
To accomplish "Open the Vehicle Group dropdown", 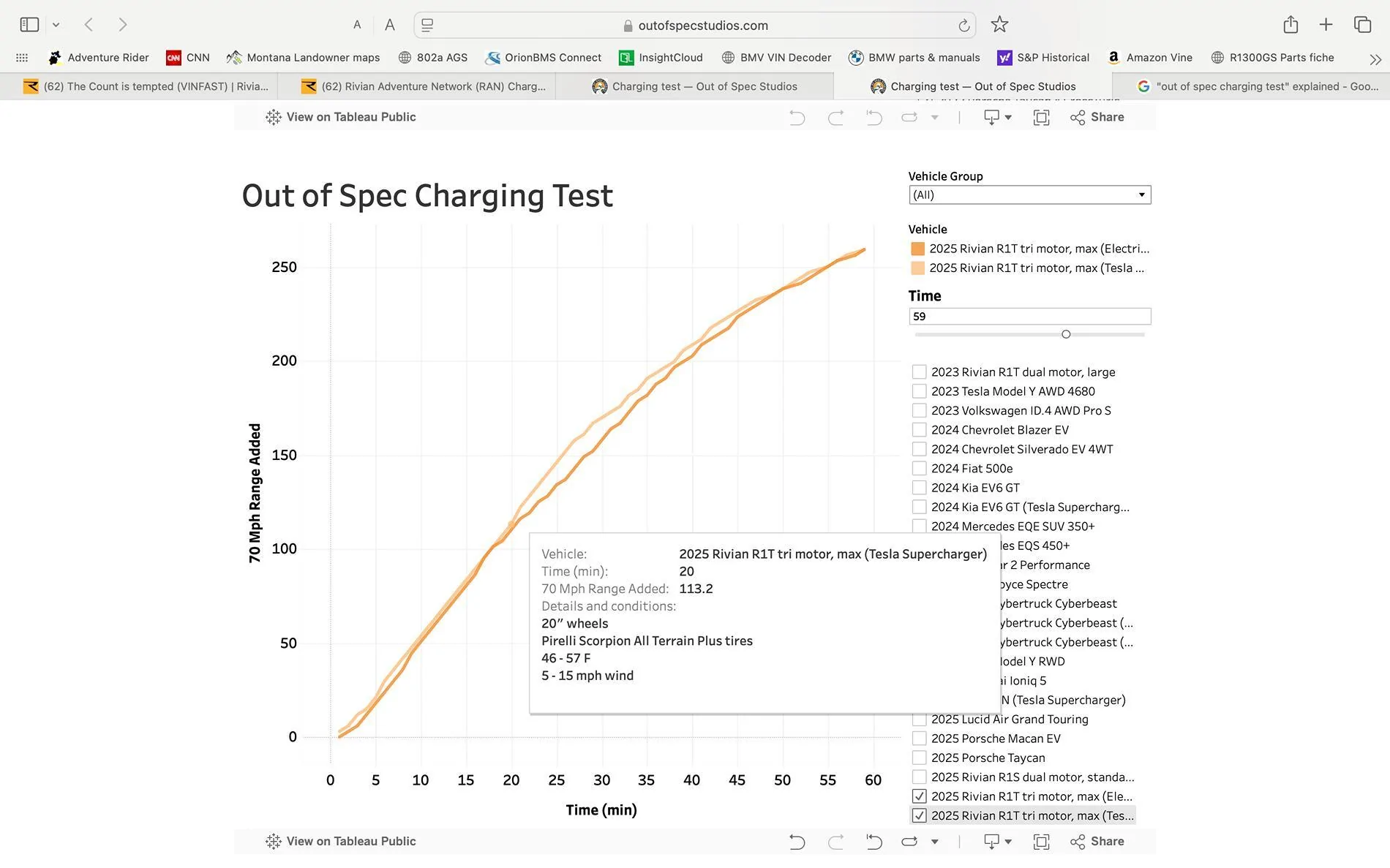I will click(1029, 195).
